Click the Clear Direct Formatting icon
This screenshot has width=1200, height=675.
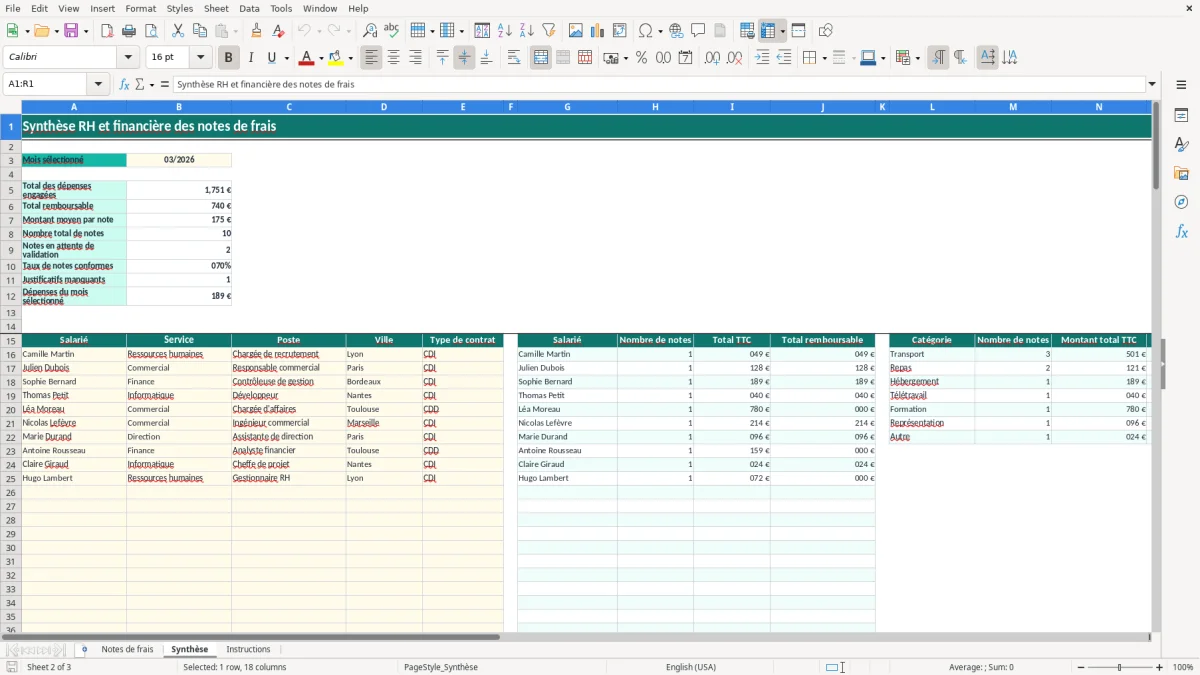point(279,31)
